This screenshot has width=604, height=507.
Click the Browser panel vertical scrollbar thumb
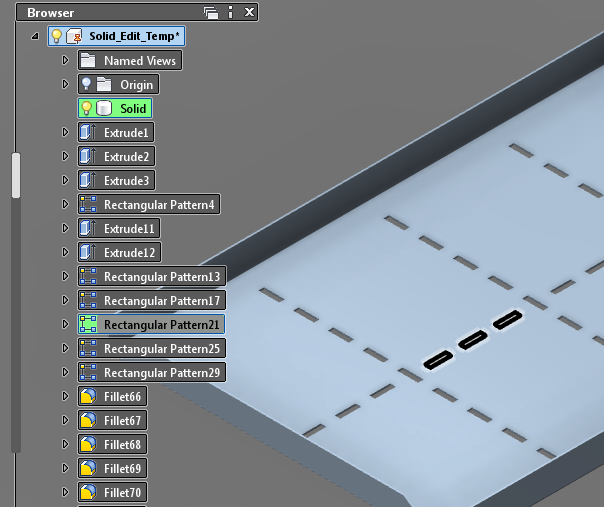click(x=15, y=175)
